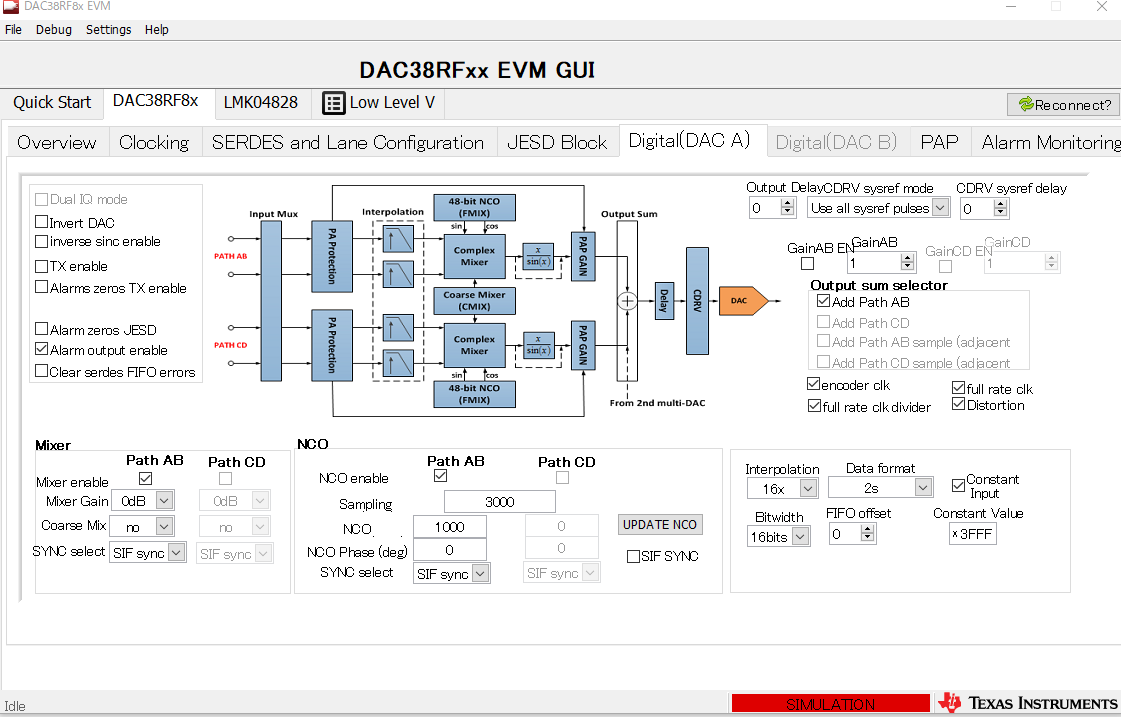Increment the FIFO offset stepper
The image size is (1121, 717).
point(867,530)
